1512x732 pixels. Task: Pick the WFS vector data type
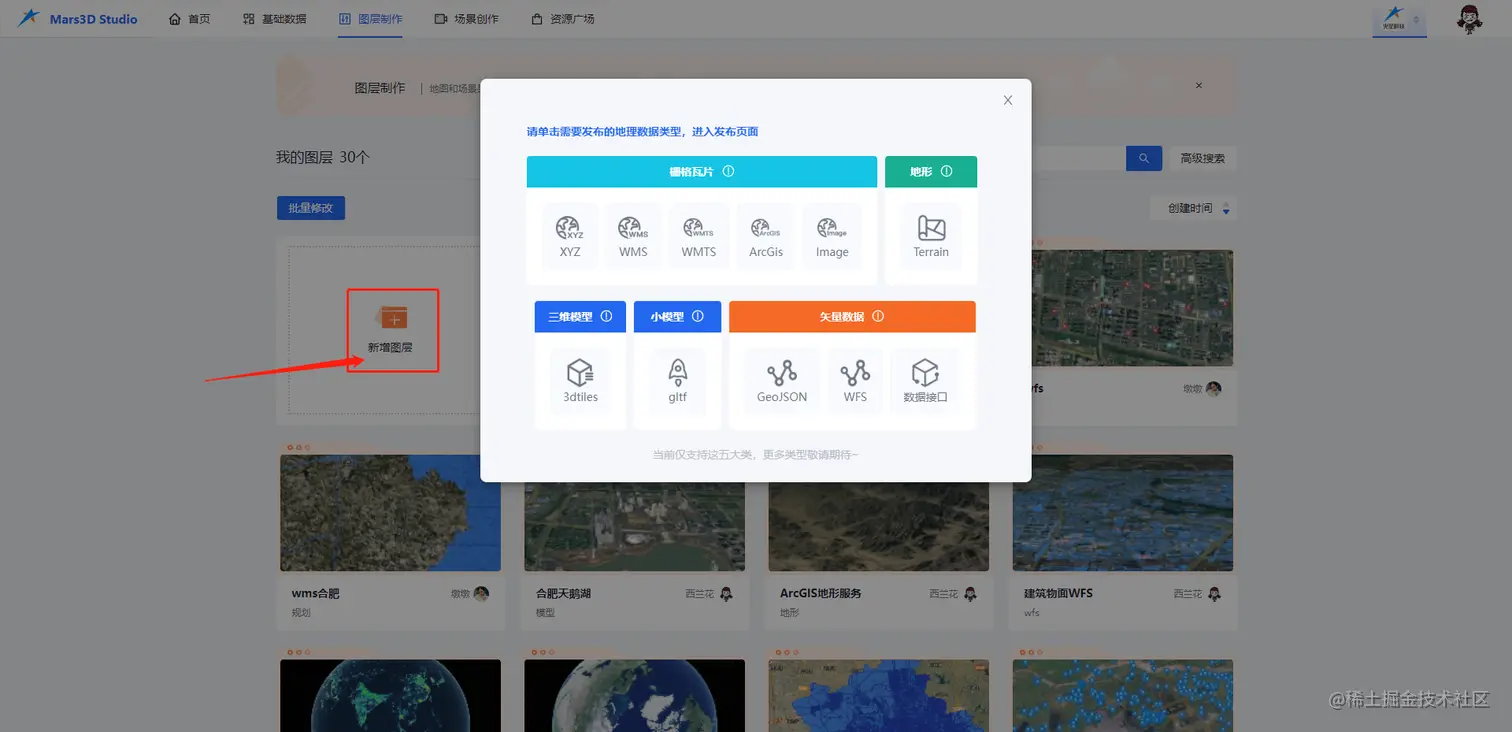click(x=855, y=381)
